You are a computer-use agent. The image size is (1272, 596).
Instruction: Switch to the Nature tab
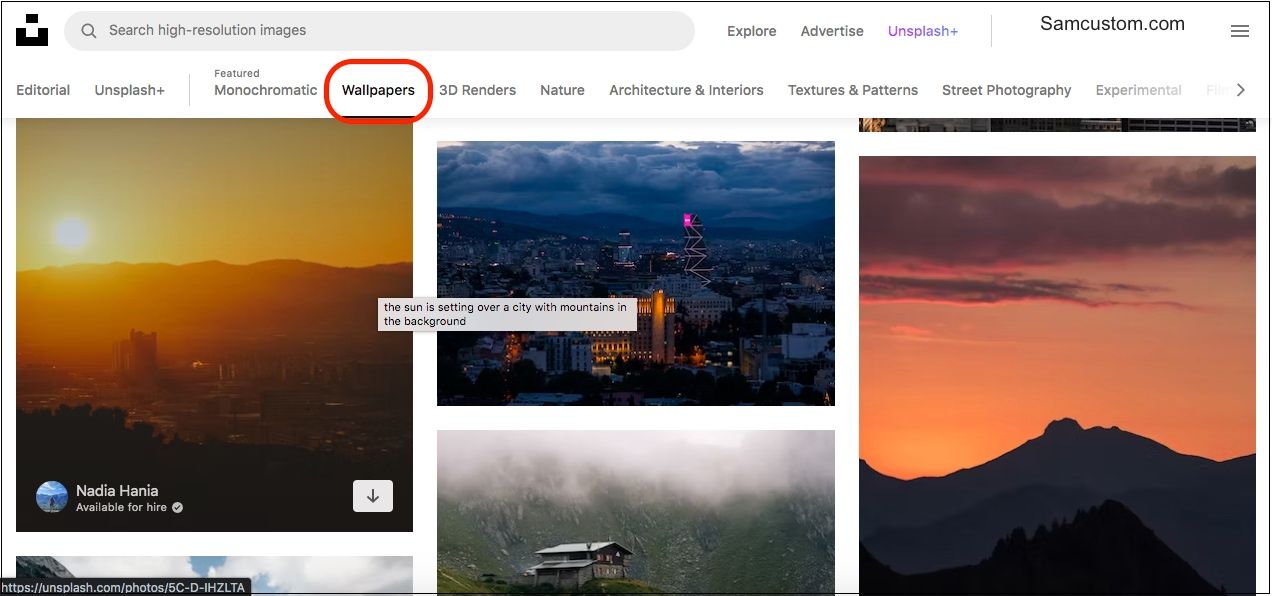pos(562,90)
